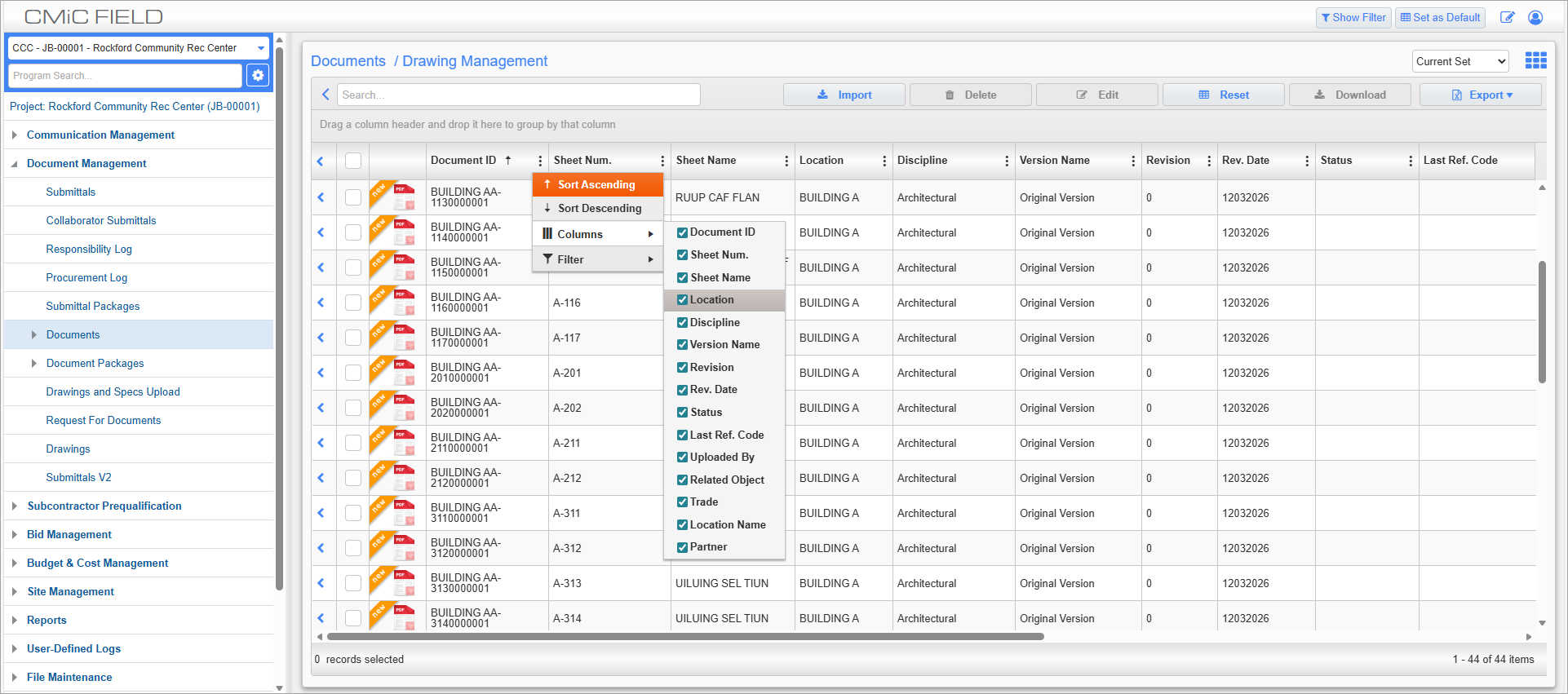Screen dimensions: 1568x694
Task: Click row arrow for BUILDING AA-3120000001
Action: (x=321, y=548)
